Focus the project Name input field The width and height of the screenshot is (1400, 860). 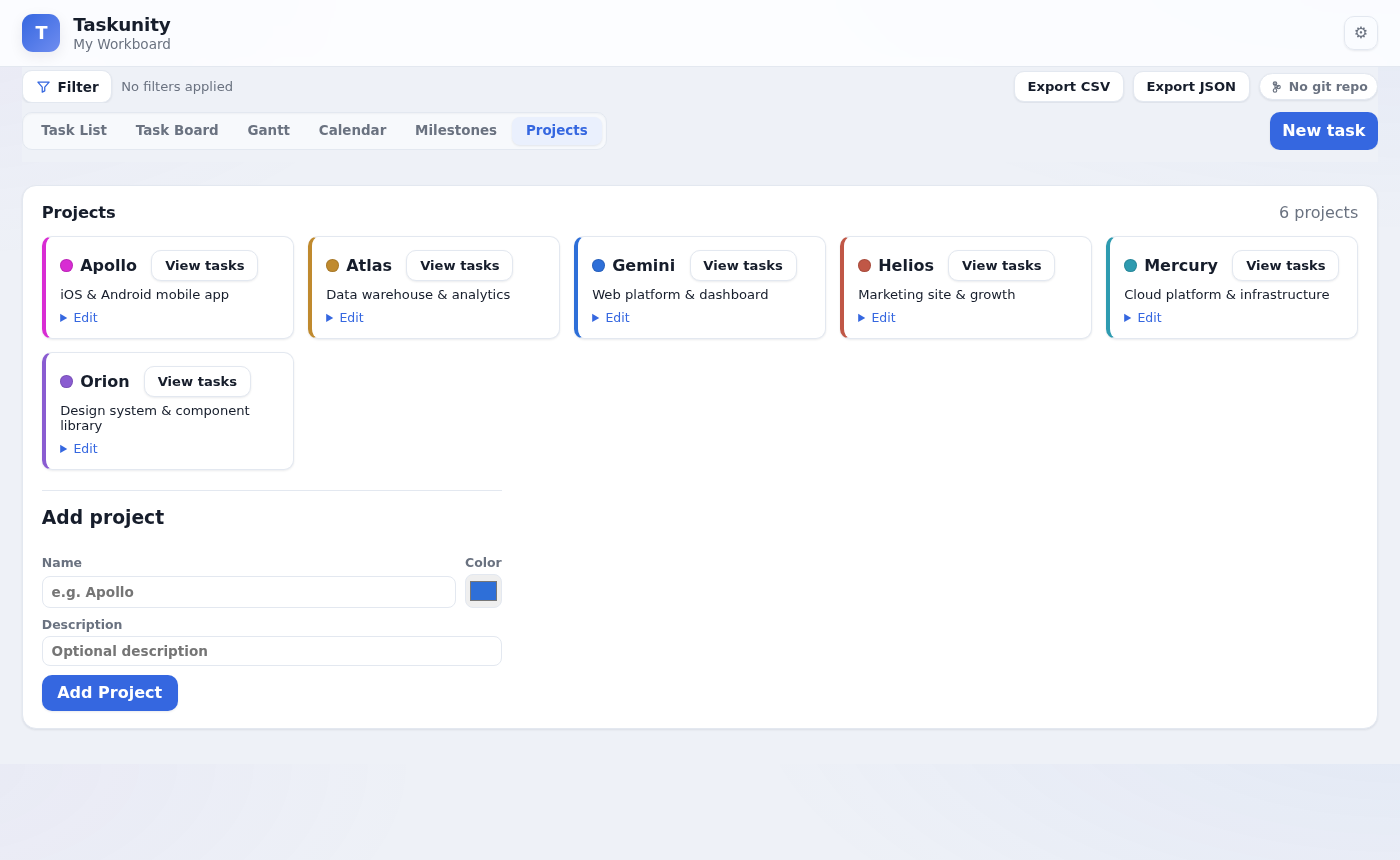point(249,592)
